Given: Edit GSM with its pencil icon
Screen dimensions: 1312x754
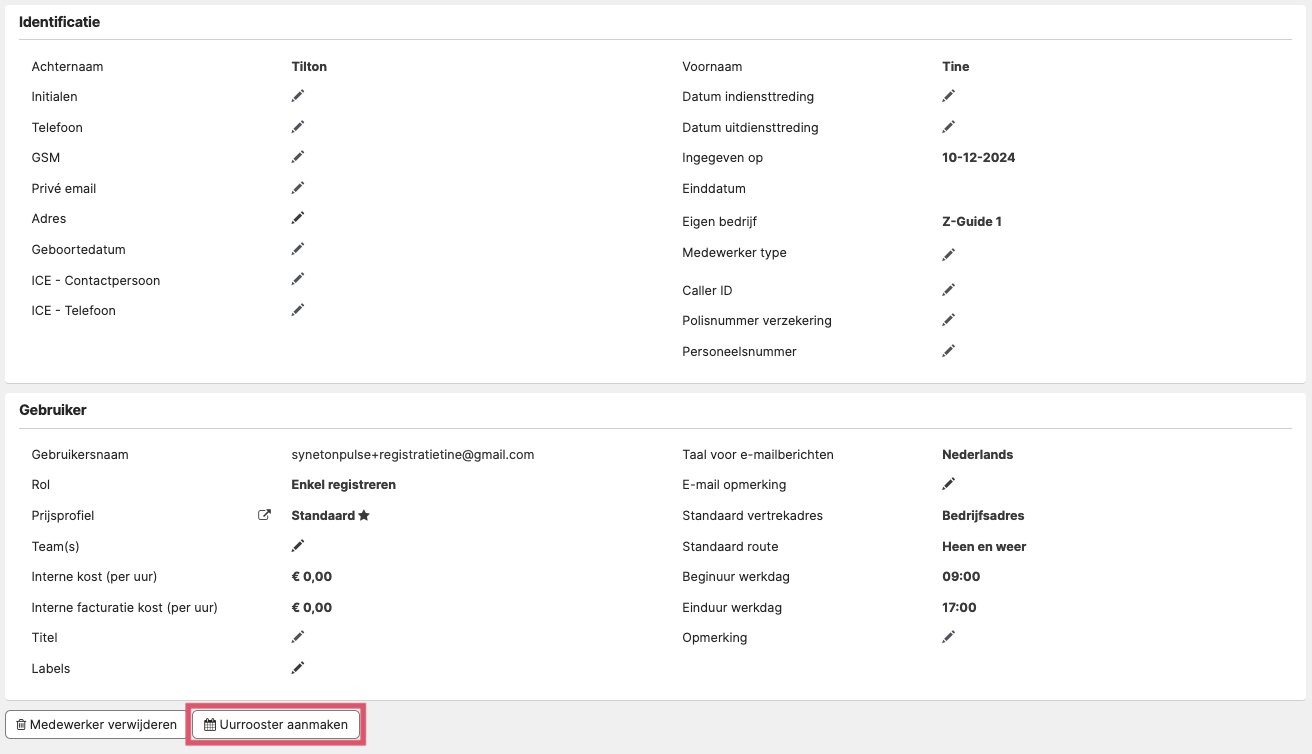Looking at the screenshot, I should 298,157.
